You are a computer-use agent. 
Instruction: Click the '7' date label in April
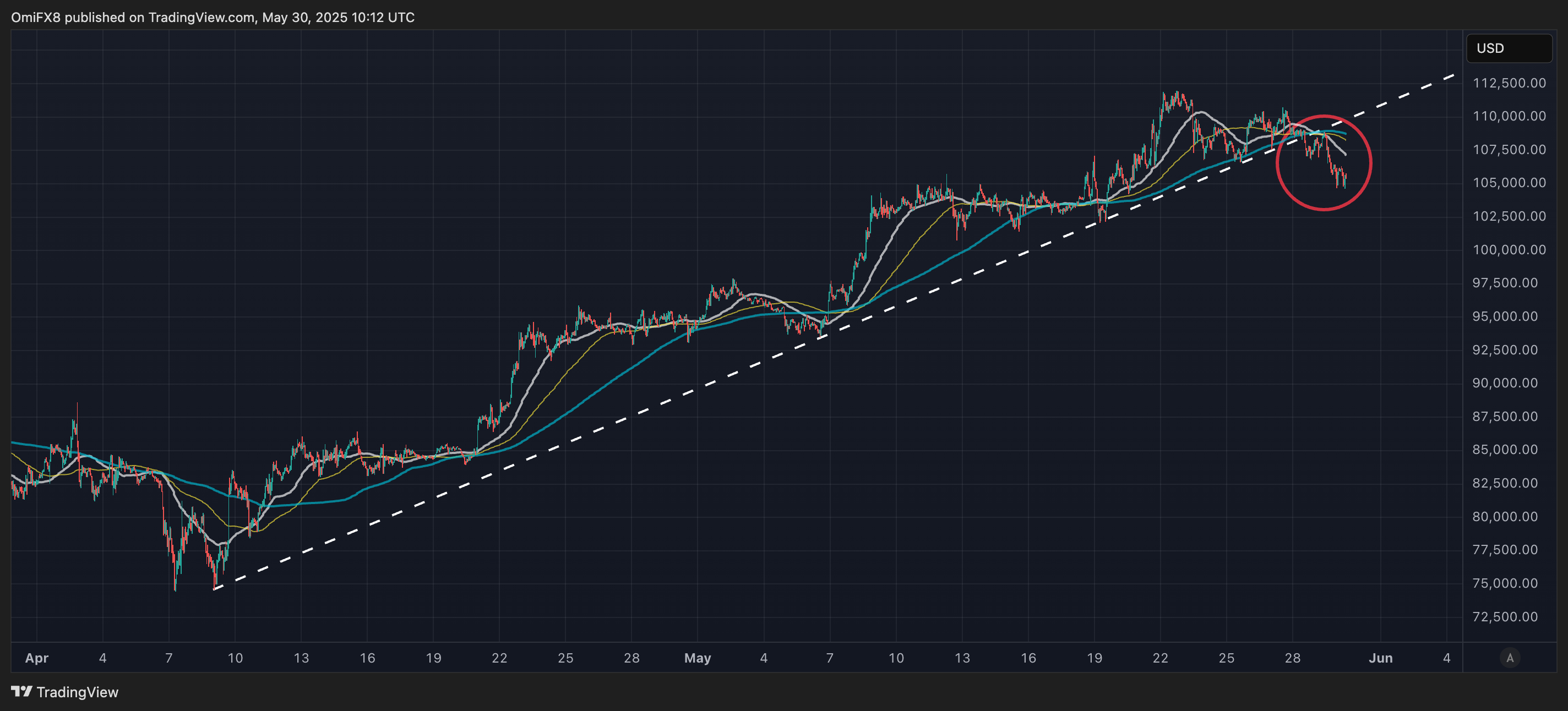click(168, 658)
